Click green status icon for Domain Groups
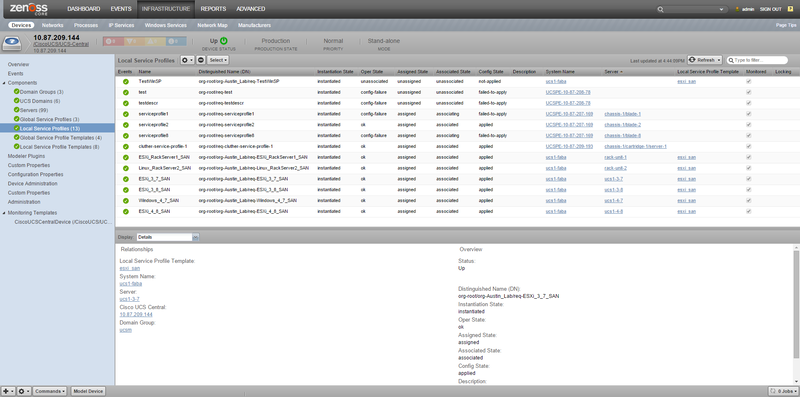Viewport: 800px width, 397px height. pos(16,92)
